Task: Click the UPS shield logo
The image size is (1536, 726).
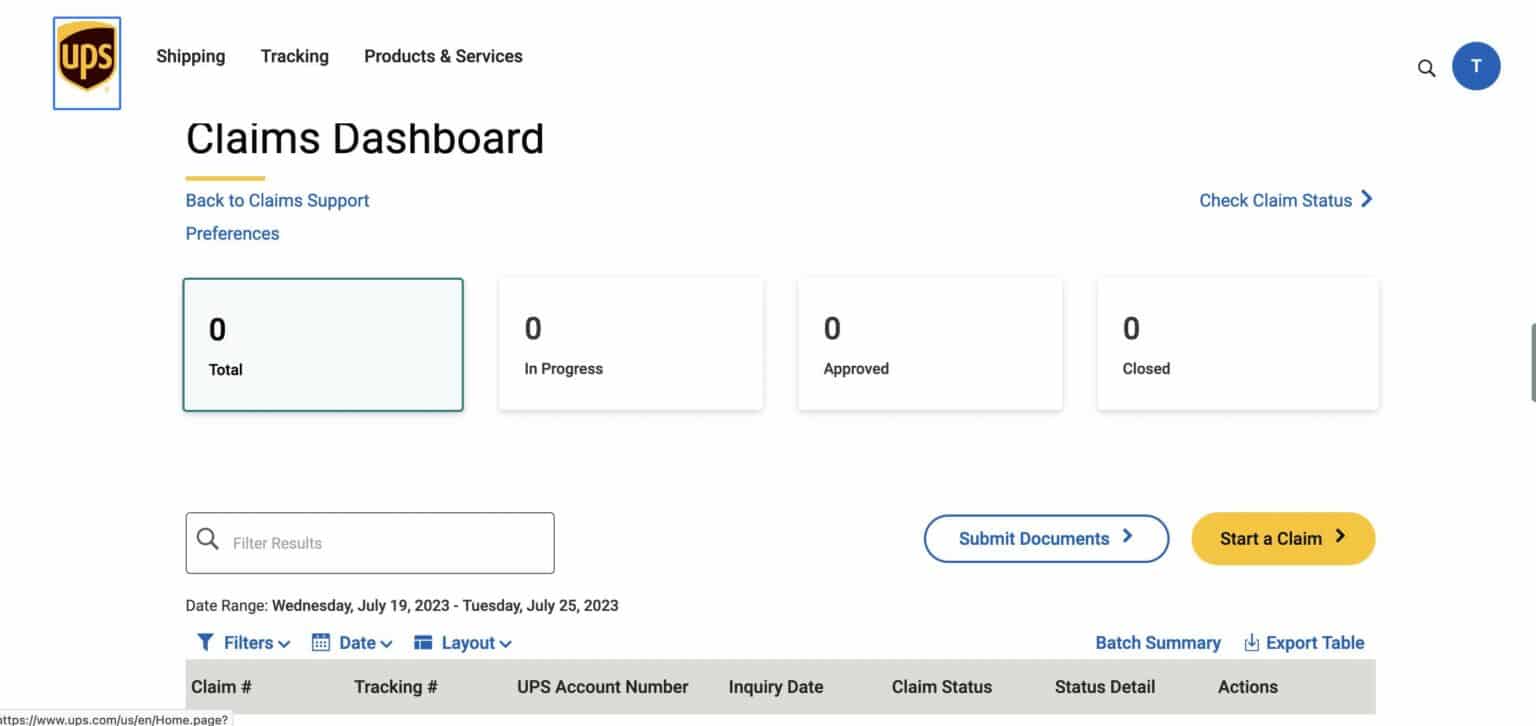Action: coord(86,61)
